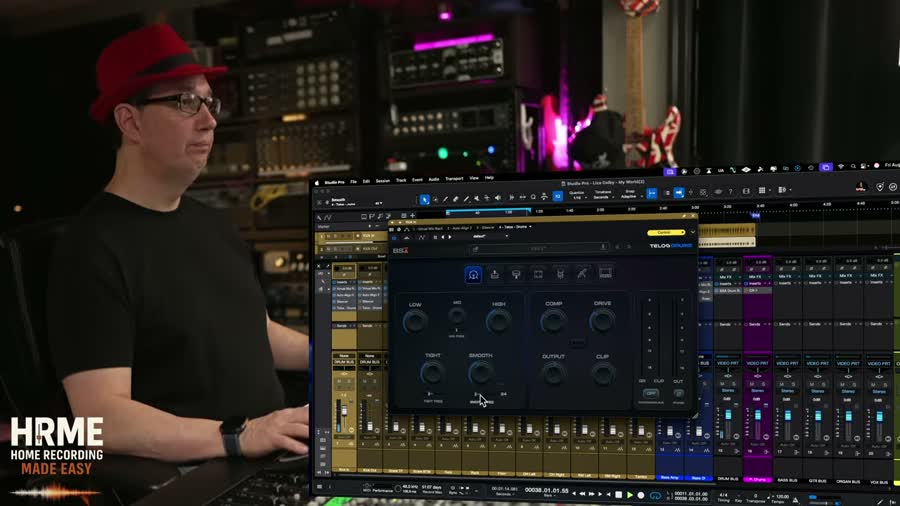
Task: Open the Snap Adaptive dropdown
Action: (x=630, y=194)
